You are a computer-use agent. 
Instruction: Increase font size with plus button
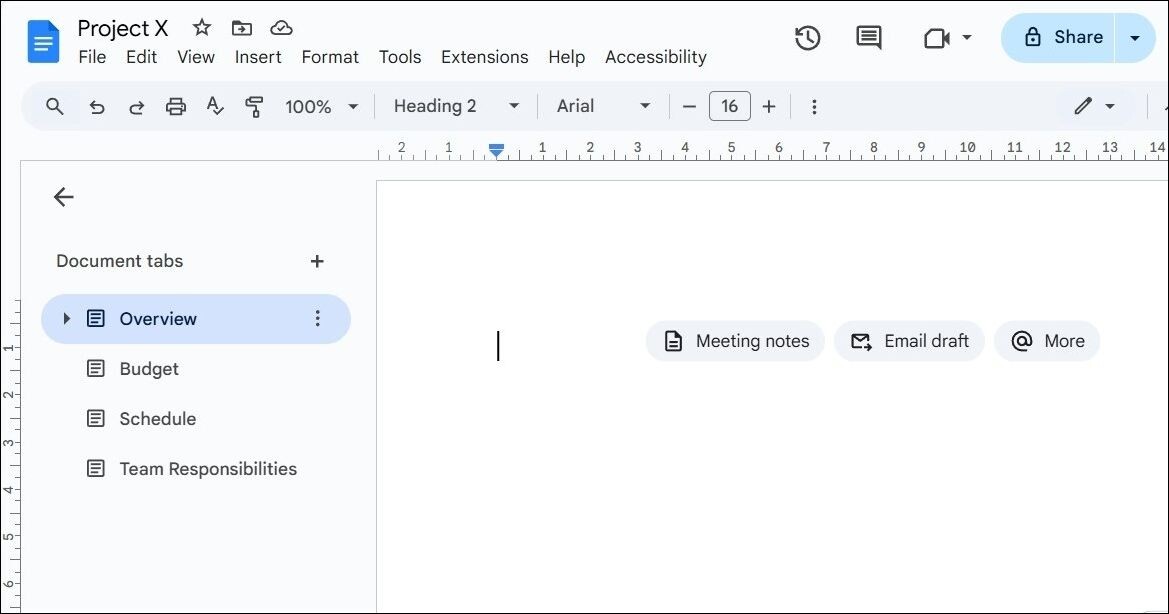click(769, 107)
